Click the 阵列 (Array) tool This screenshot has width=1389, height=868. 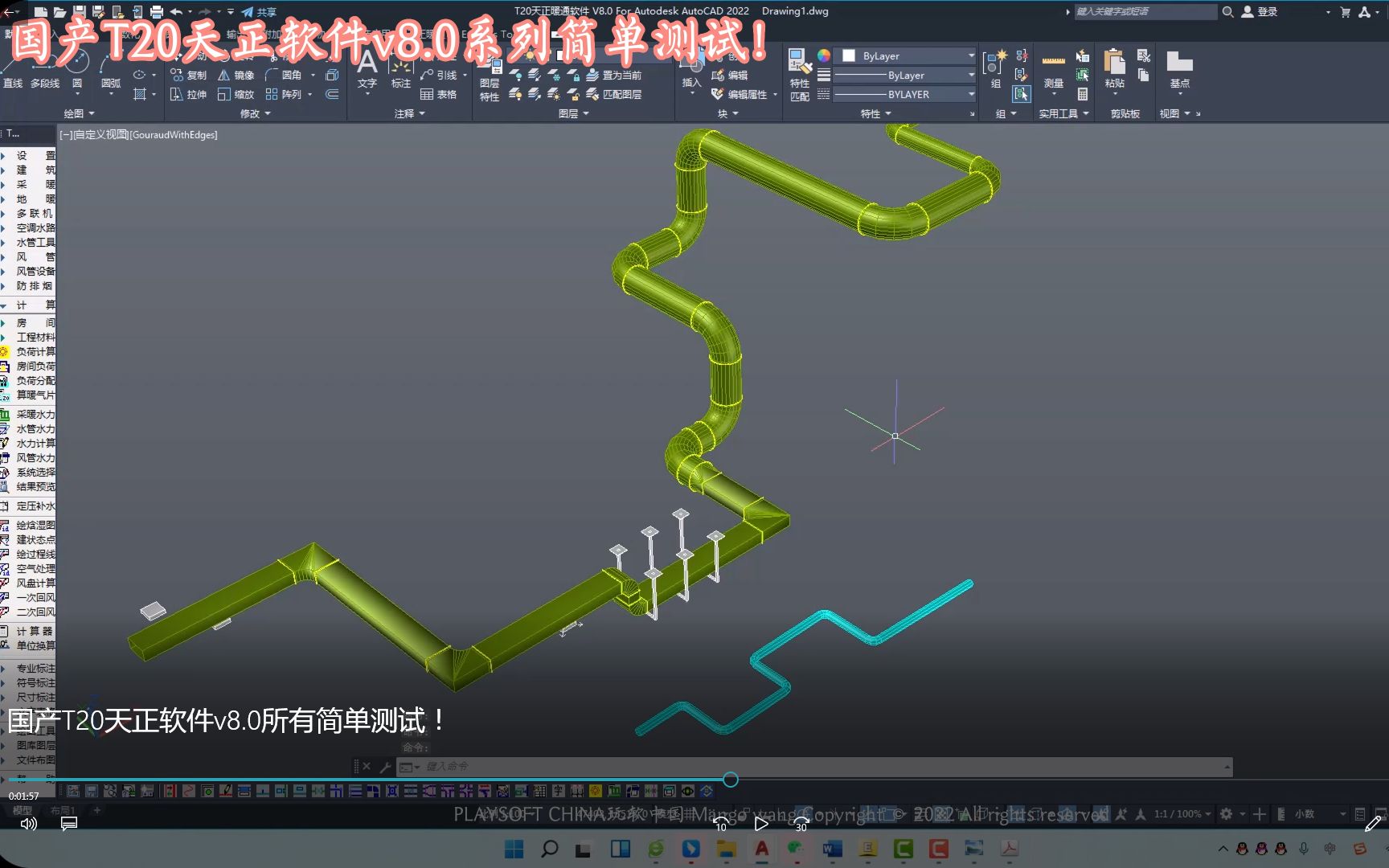tap(284, 94)
